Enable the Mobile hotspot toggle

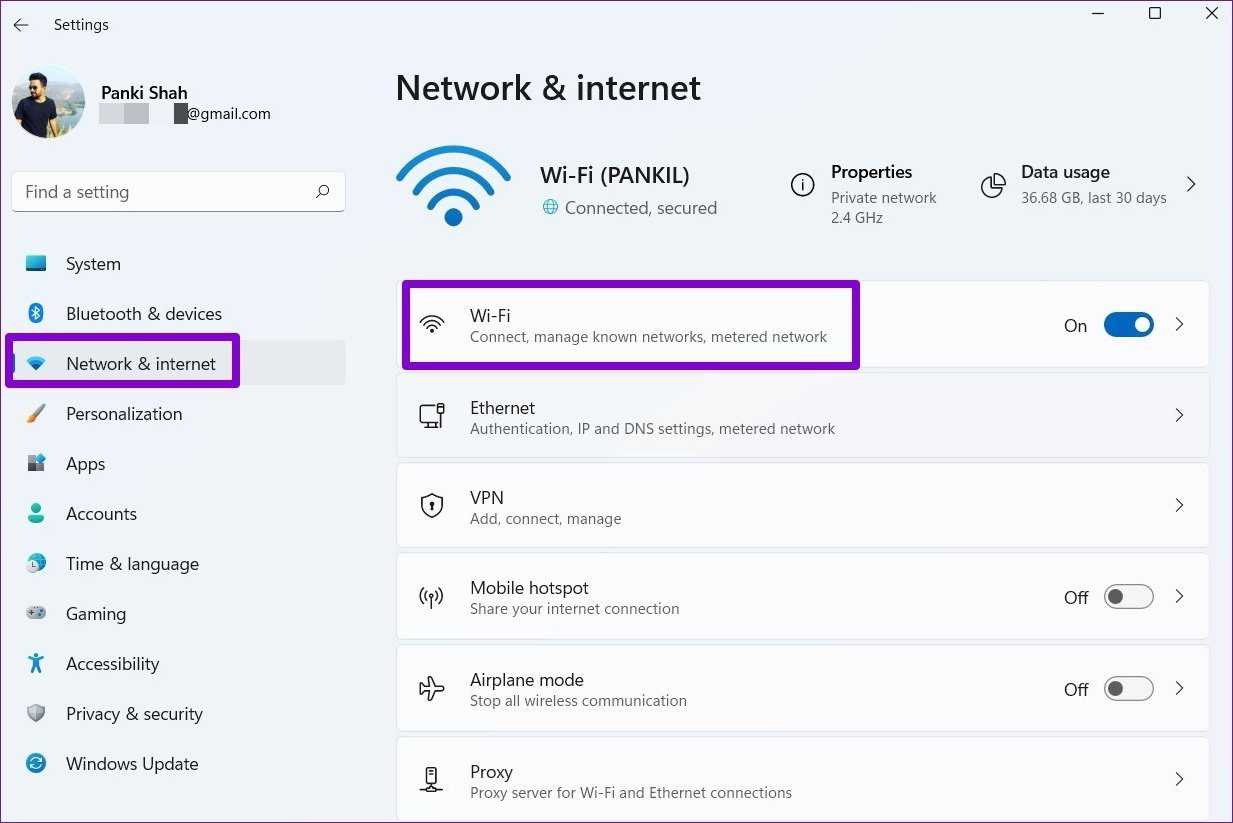click(1128, 597)
